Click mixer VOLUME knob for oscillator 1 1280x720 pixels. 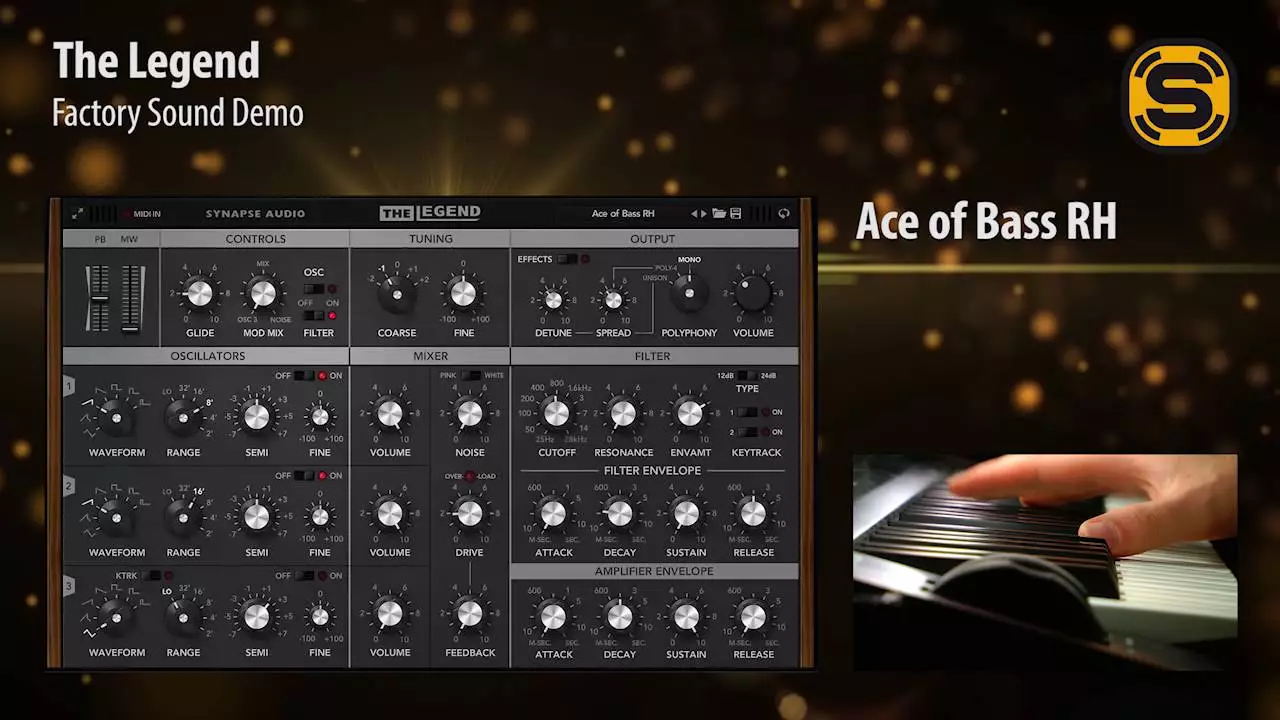[390, 414]
